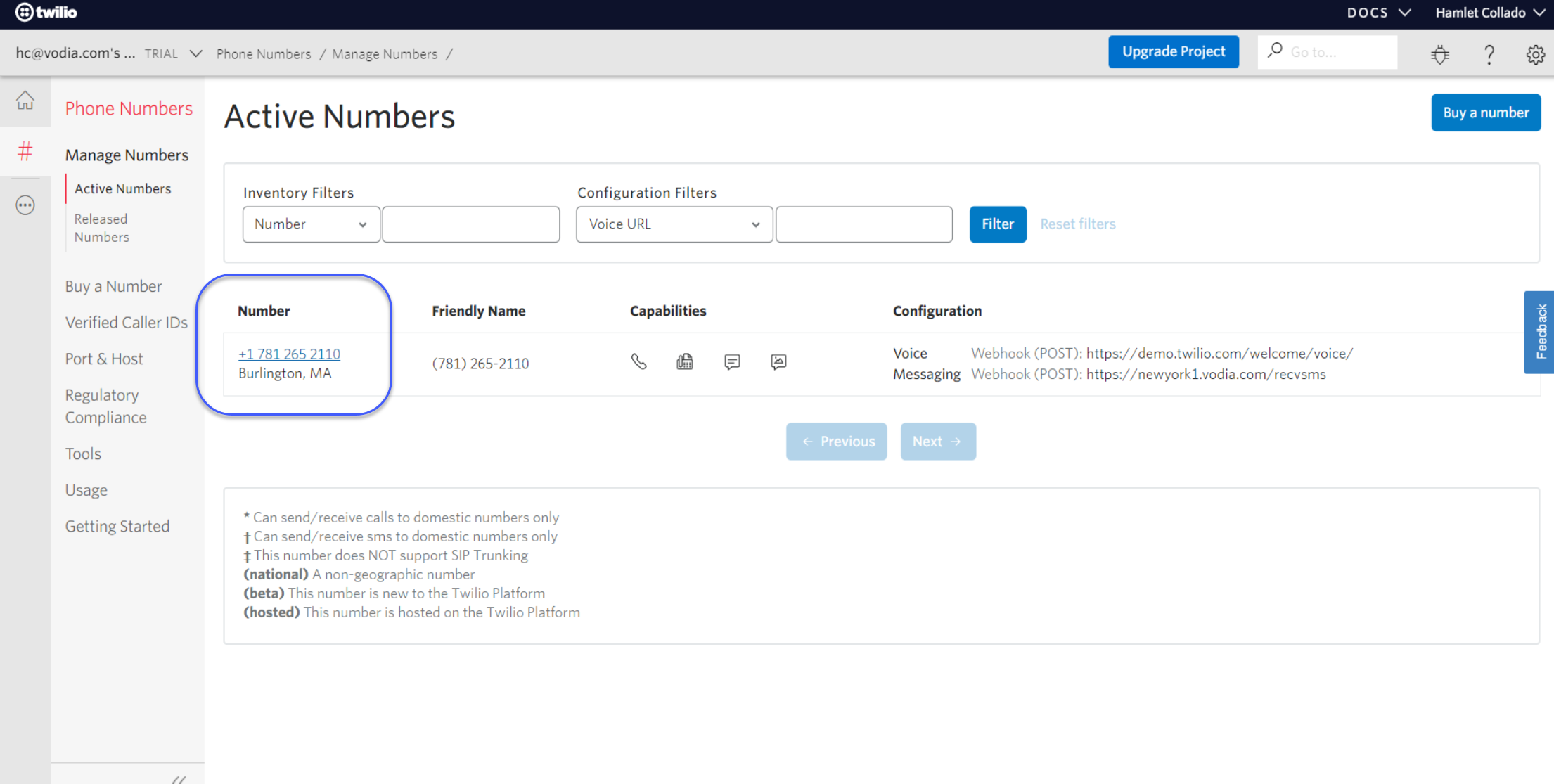Click the Previous pagination button

tap(836, 442)
